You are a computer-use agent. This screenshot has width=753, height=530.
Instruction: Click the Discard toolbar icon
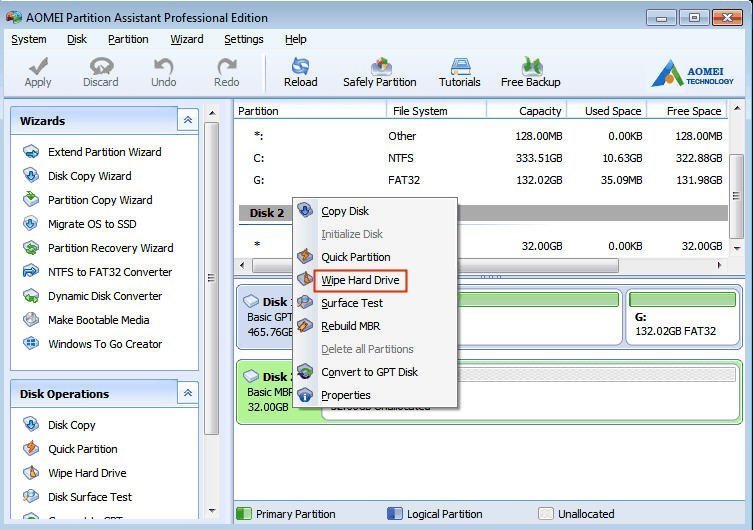click(101, 66)
